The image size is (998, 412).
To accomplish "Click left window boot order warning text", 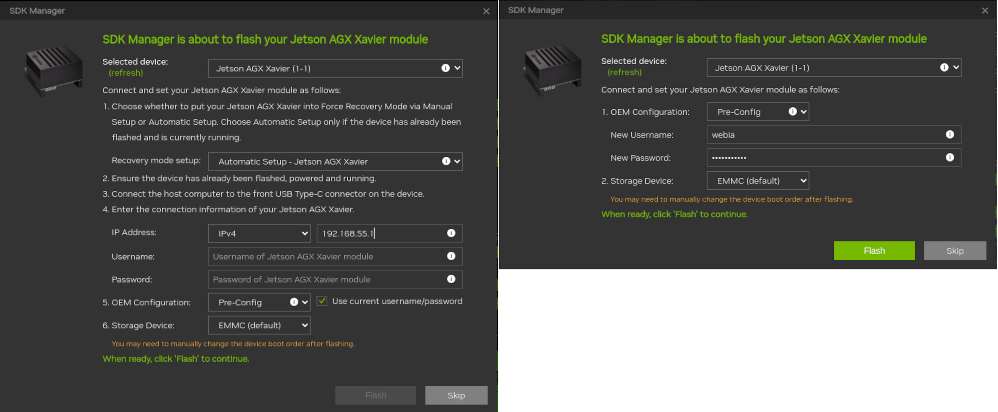I will coord(233,344).
